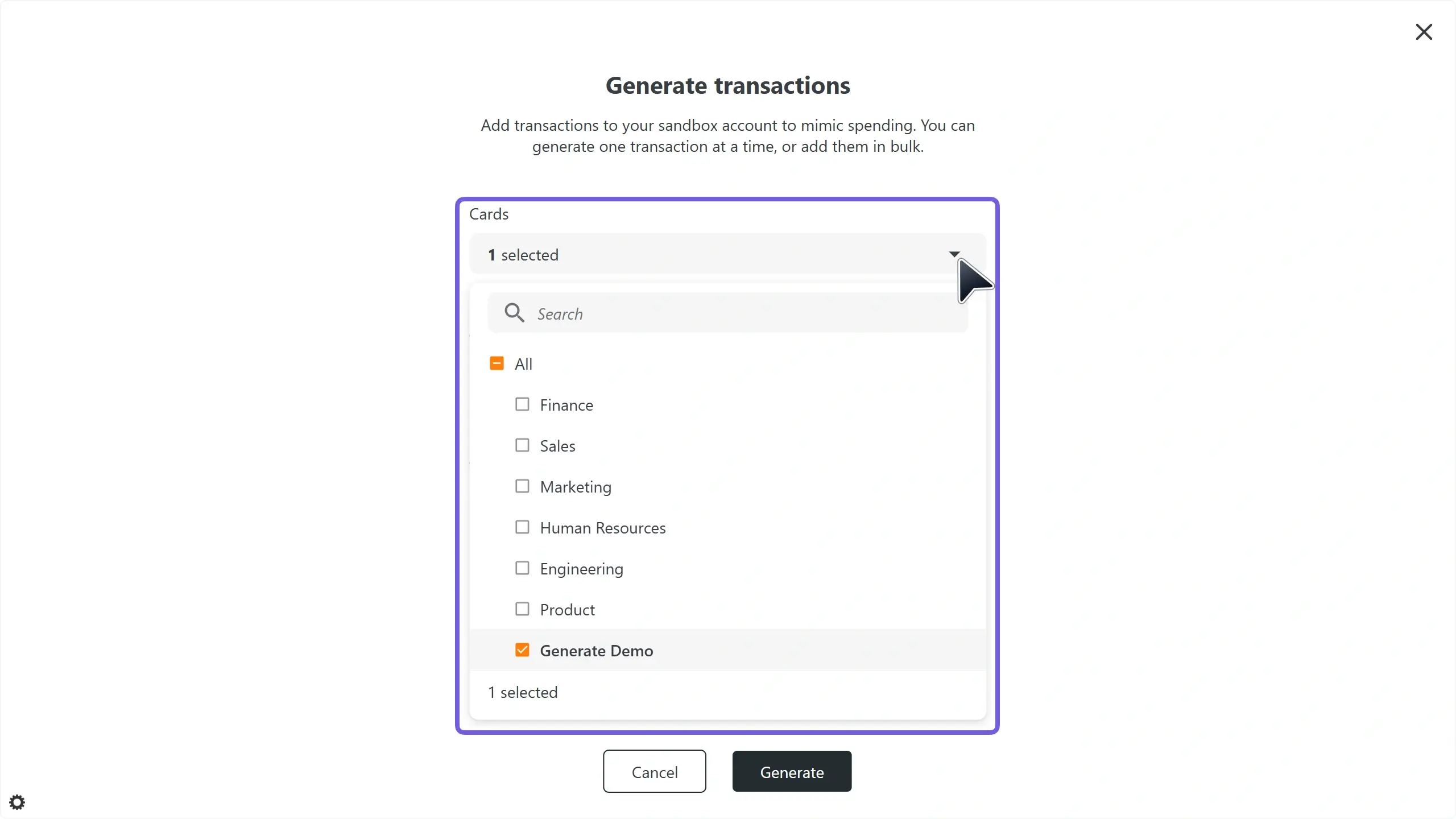1456x819 pixels.
Task: Select the Human Resources checkbox
Action: (522, 527)
